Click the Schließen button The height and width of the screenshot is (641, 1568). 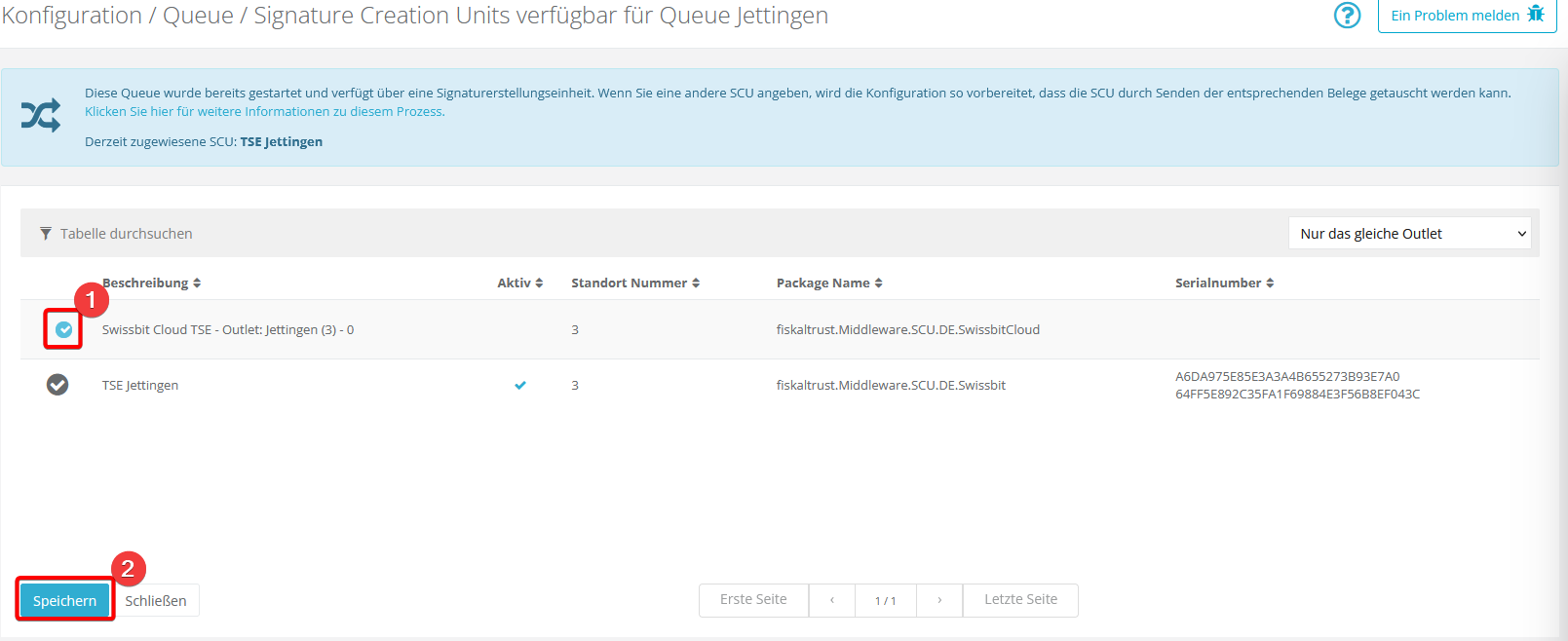tap(156, 601)
